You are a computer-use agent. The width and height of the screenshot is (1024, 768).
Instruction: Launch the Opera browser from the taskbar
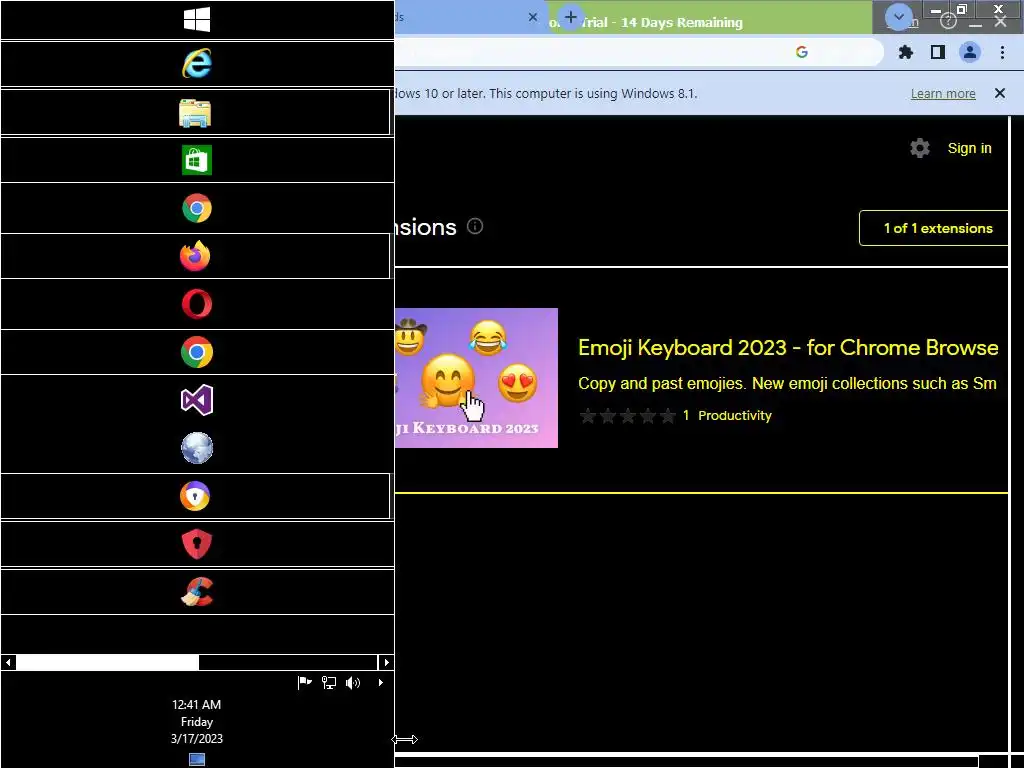click(x=197, y=304)
